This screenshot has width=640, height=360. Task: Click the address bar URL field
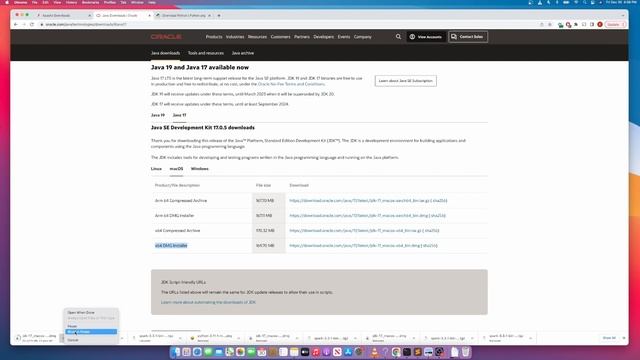(286, 24)
